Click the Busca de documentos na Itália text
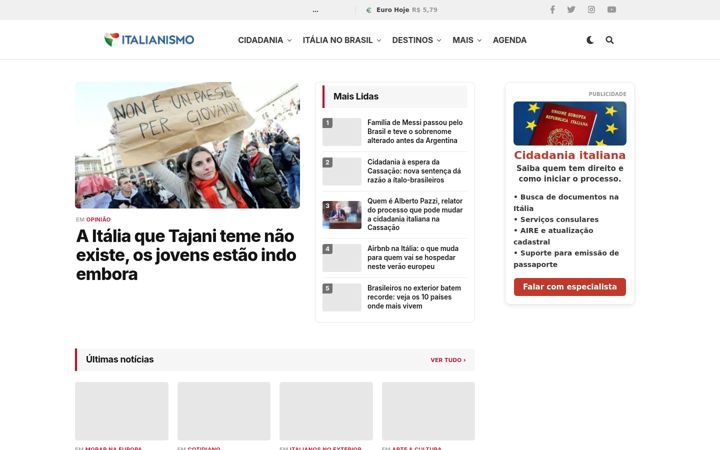This screenshot has width=720, height=450. [566, 202]
